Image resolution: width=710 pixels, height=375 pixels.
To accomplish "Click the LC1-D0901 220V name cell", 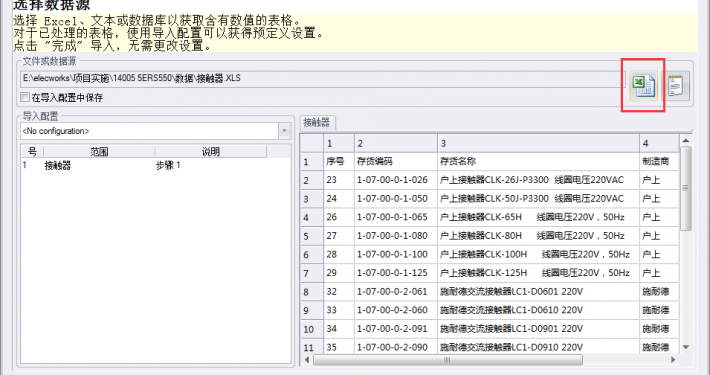I will coord(538,329).
